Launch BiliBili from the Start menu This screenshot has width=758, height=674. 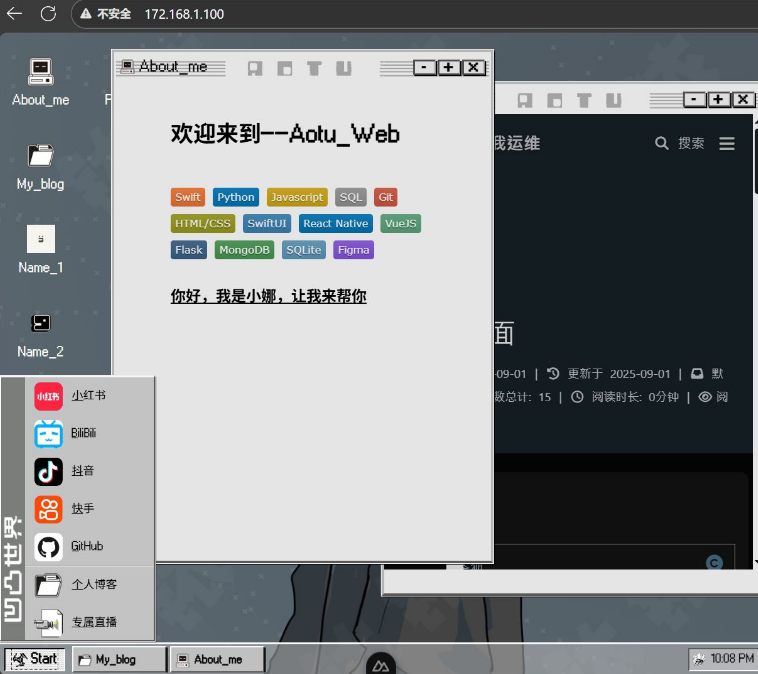click(83, 433)
